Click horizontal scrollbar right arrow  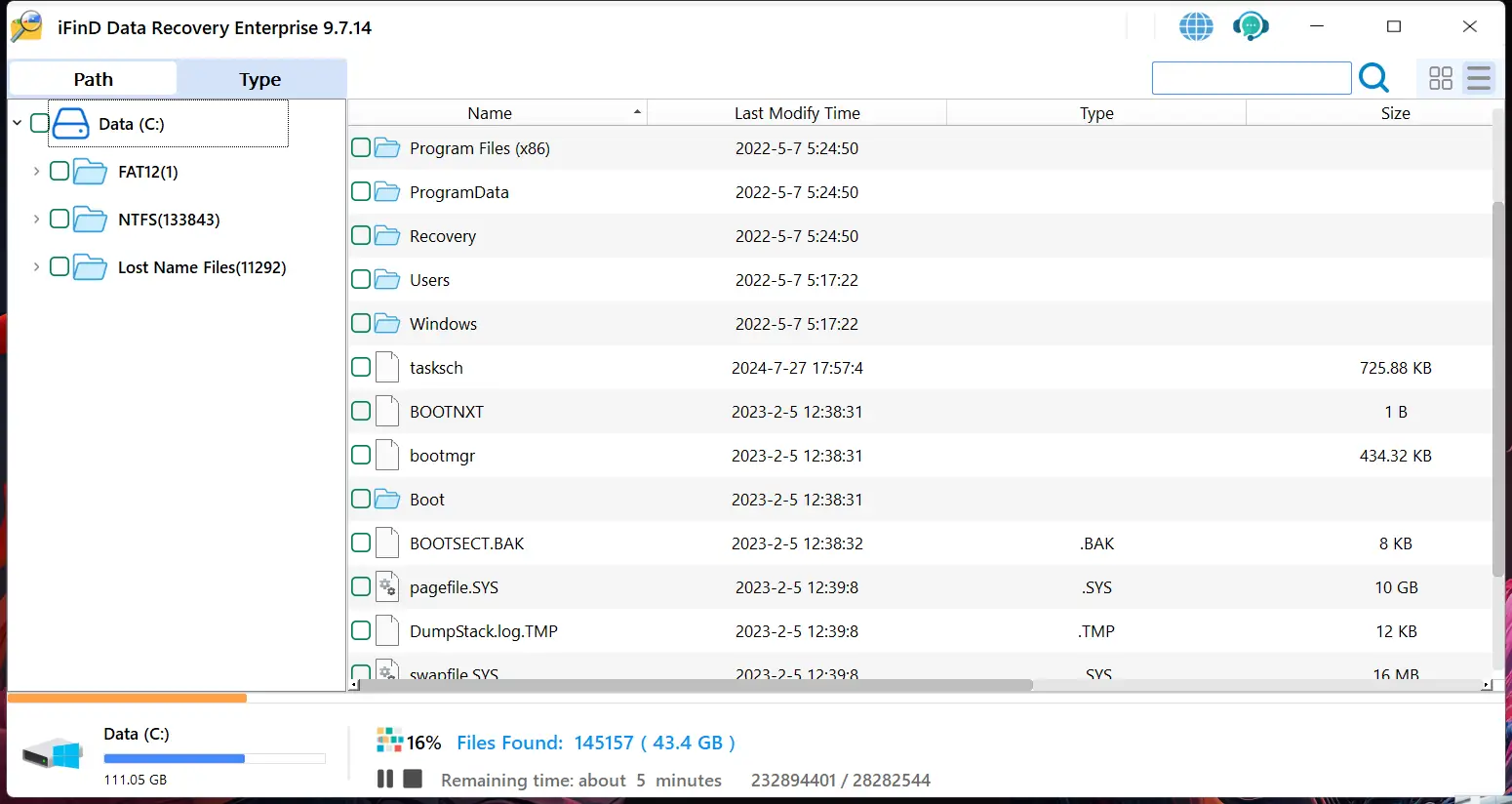pyautogui.click(x=1487, y=685)
